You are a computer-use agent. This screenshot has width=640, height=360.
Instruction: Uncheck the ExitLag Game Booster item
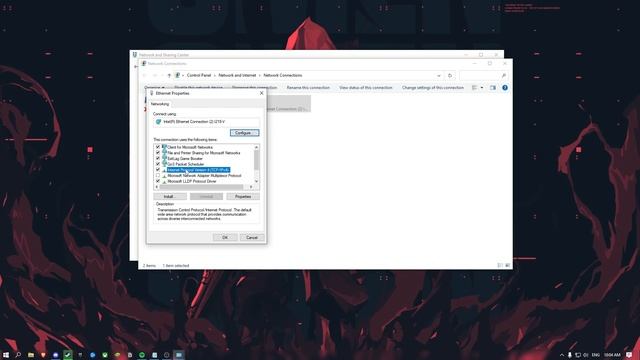pos(158,158)
